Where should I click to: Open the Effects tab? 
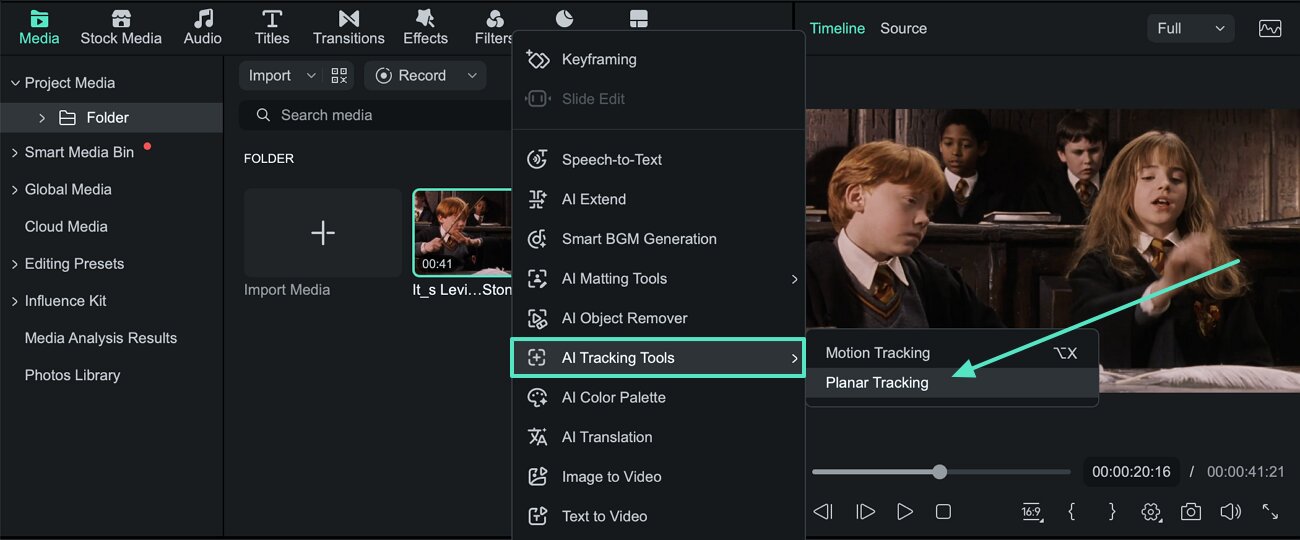425,28
